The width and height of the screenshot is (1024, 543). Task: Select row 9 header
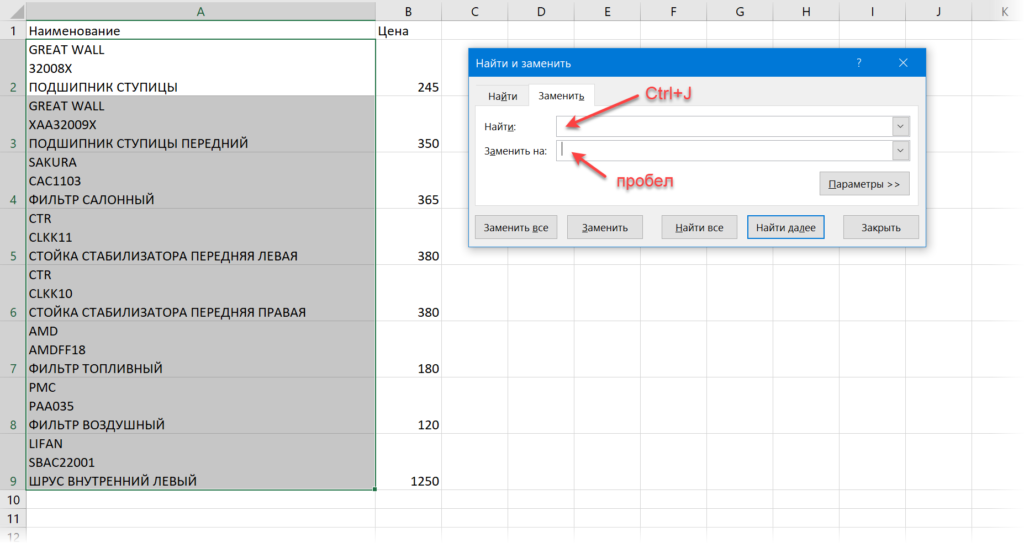[x=13, y=461]
